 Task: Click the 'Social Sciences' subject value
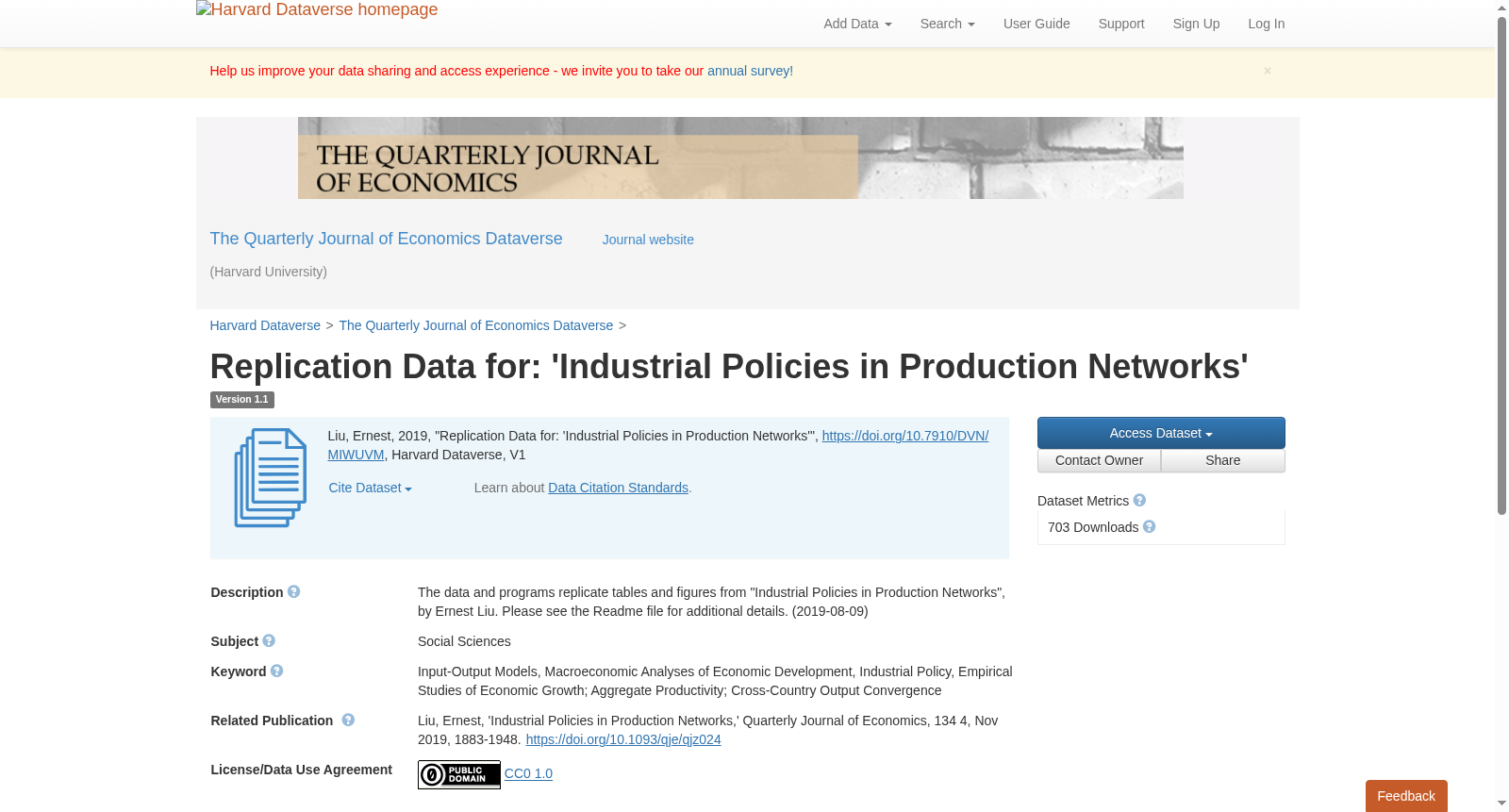(464, 641)
